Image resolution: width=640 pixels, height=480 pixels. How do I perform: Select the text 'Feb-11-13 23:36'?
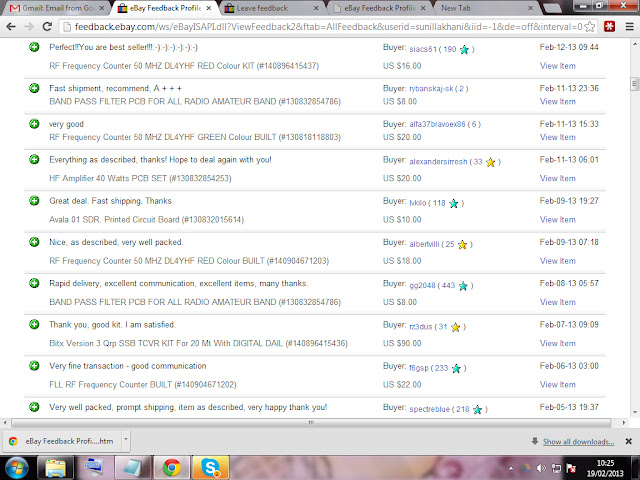[x=569, y=88]
